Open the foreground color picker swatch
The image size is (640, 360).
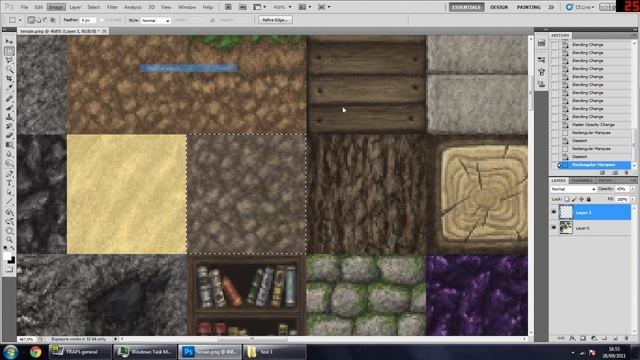[7, 256]
